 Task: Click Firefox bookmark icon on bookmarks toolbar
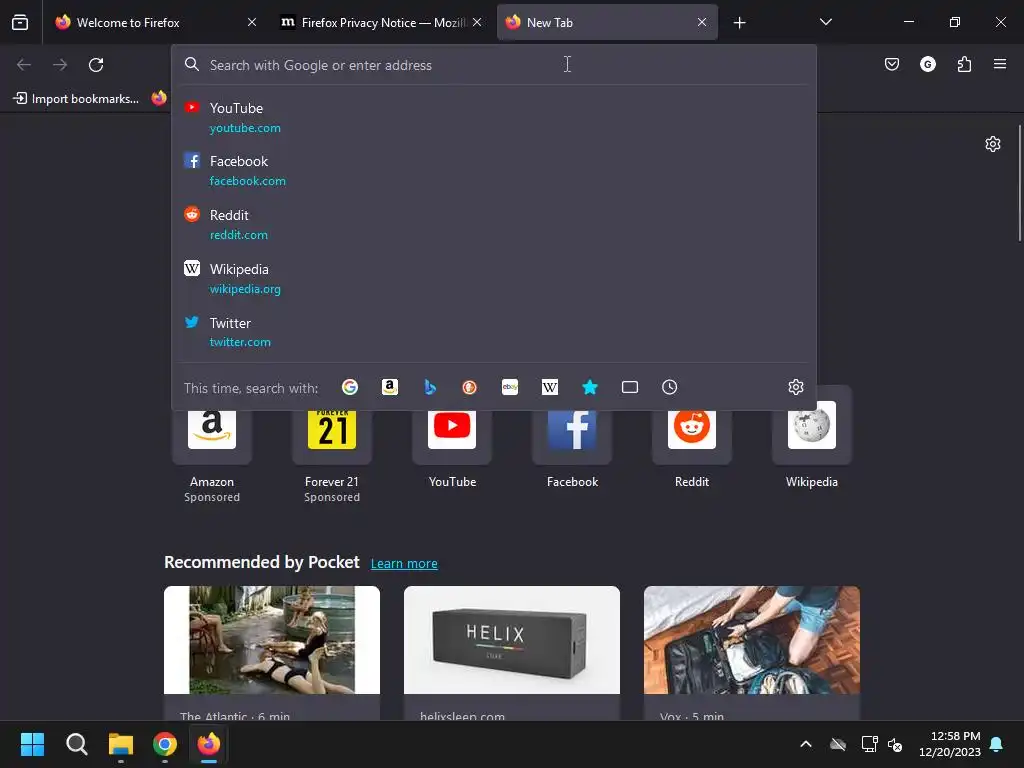click(x=159, y=98)
